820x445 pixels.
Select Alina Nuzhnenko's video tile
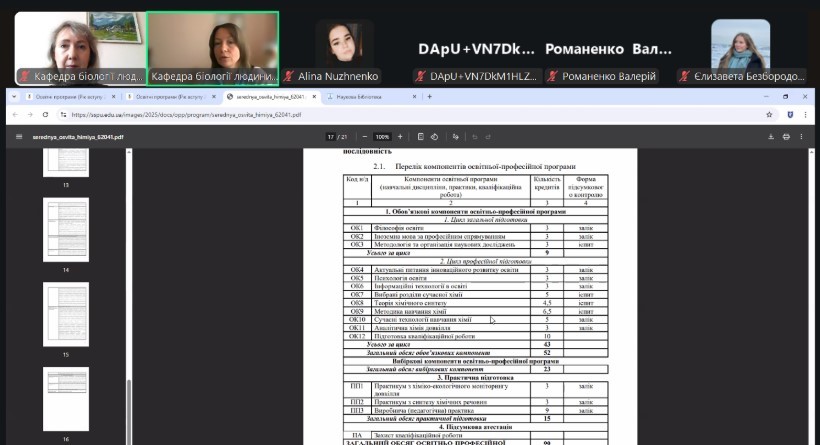click(x=344, y=45)
